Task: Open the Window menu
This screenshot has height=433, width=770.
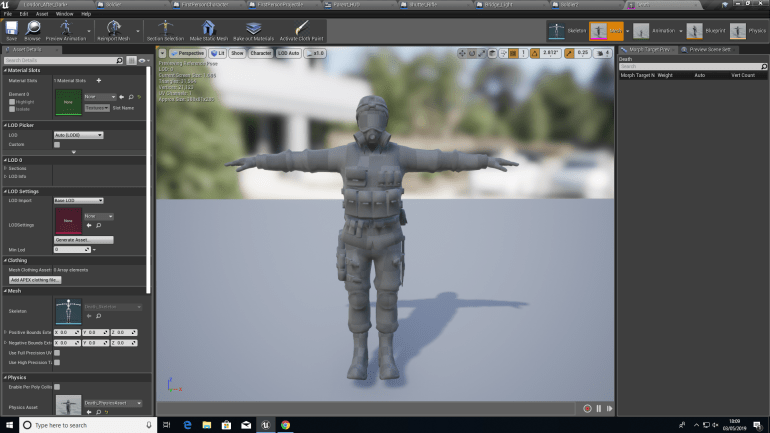Action: coord(64,14)
